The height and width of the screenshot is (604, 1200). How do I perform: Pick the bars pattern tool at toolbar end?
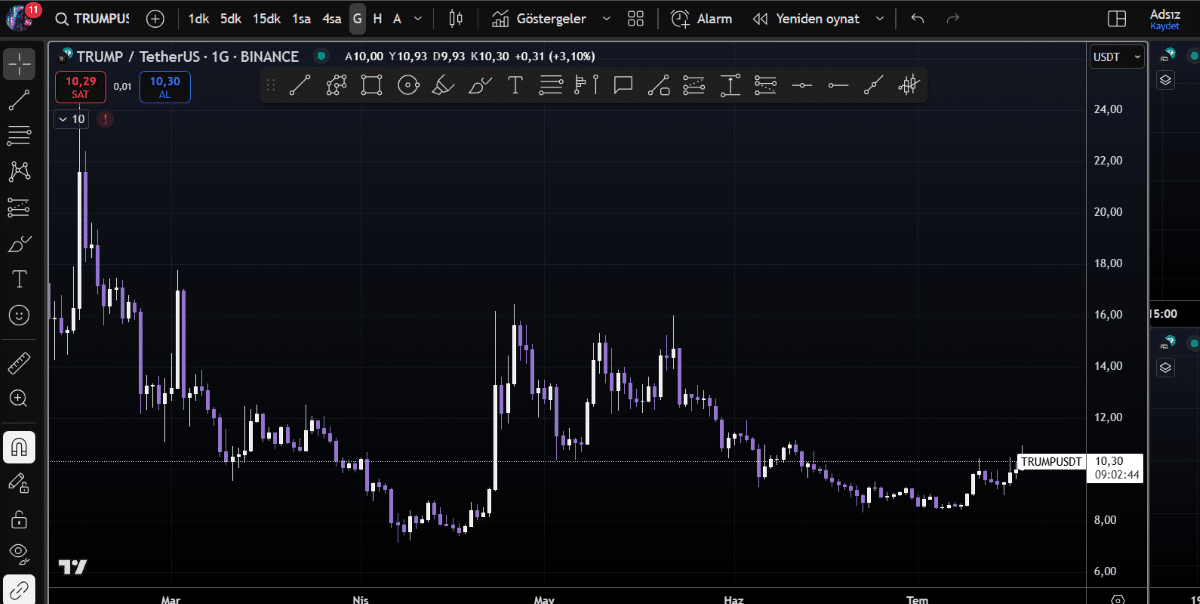click(908, 85)
